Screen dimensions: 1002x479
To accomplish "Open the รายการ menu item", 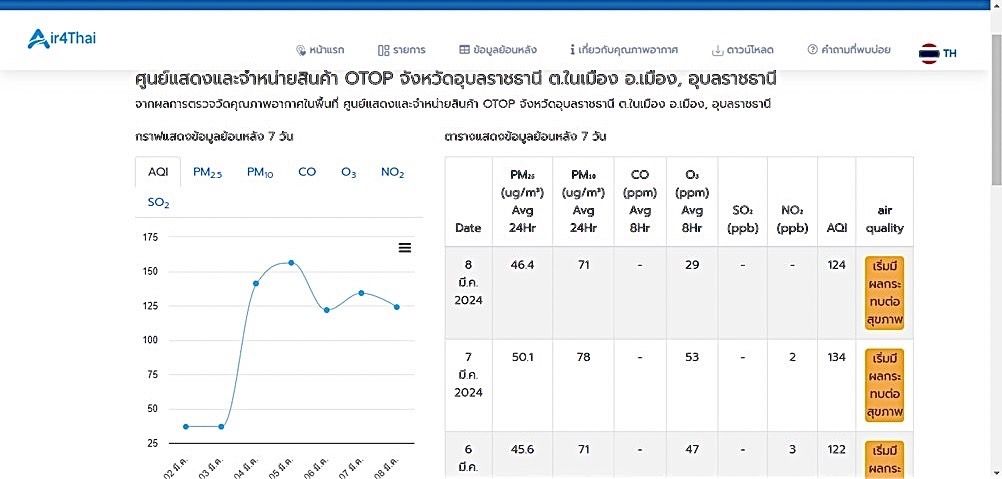I will pos(401,50).
